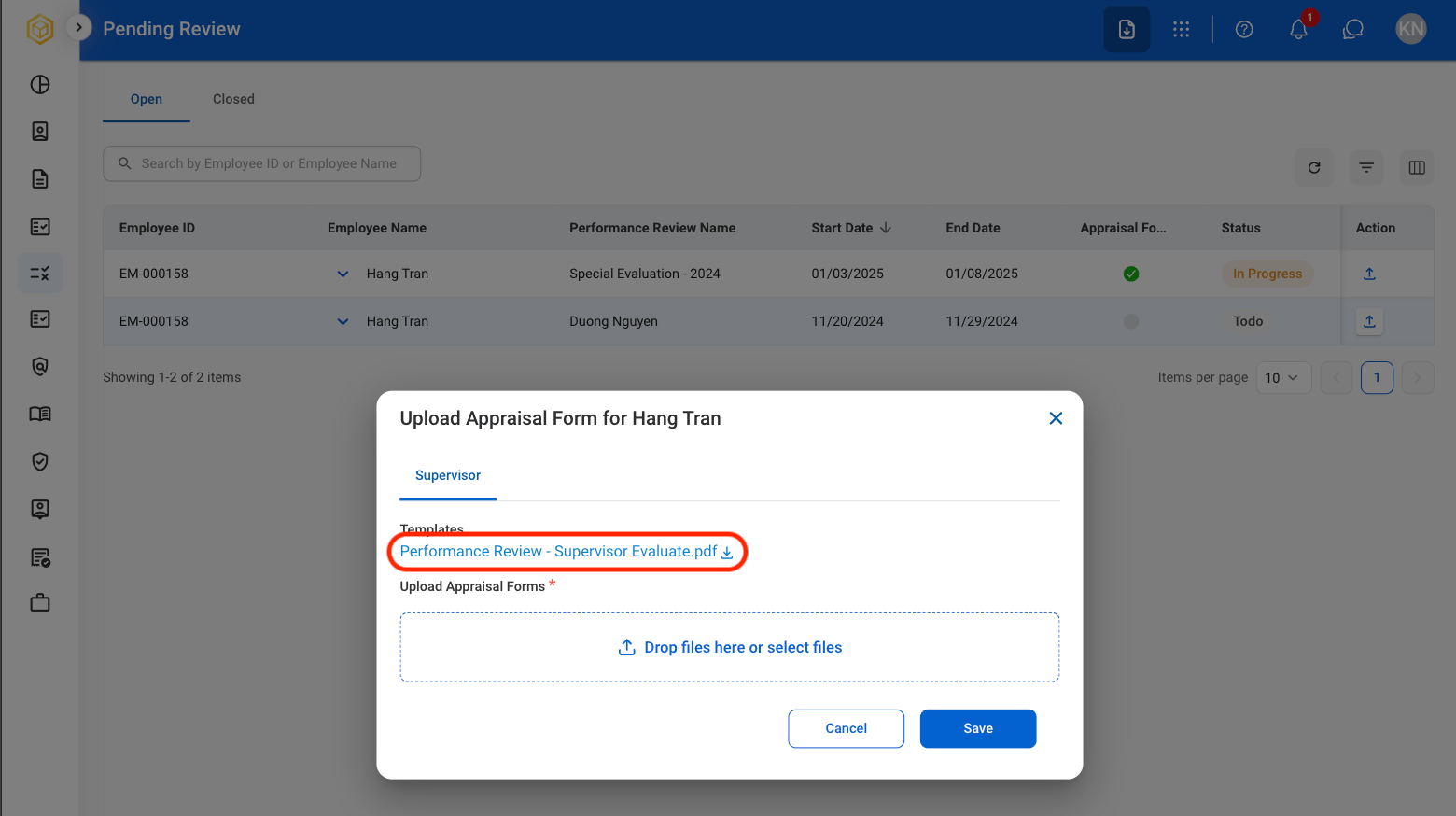Click the refresh table icon

(1314, 168)
